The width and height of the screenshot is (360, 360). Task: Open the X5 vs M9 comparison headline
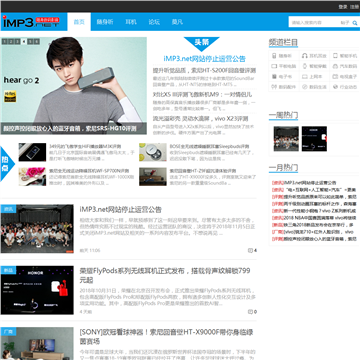pos(202,95)
